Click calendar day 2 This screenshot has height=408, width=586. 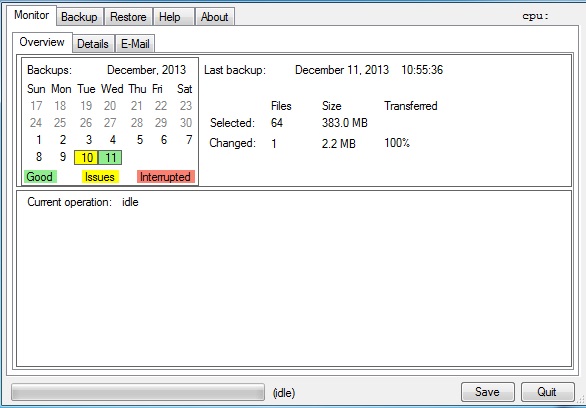[x=63, y=140]
